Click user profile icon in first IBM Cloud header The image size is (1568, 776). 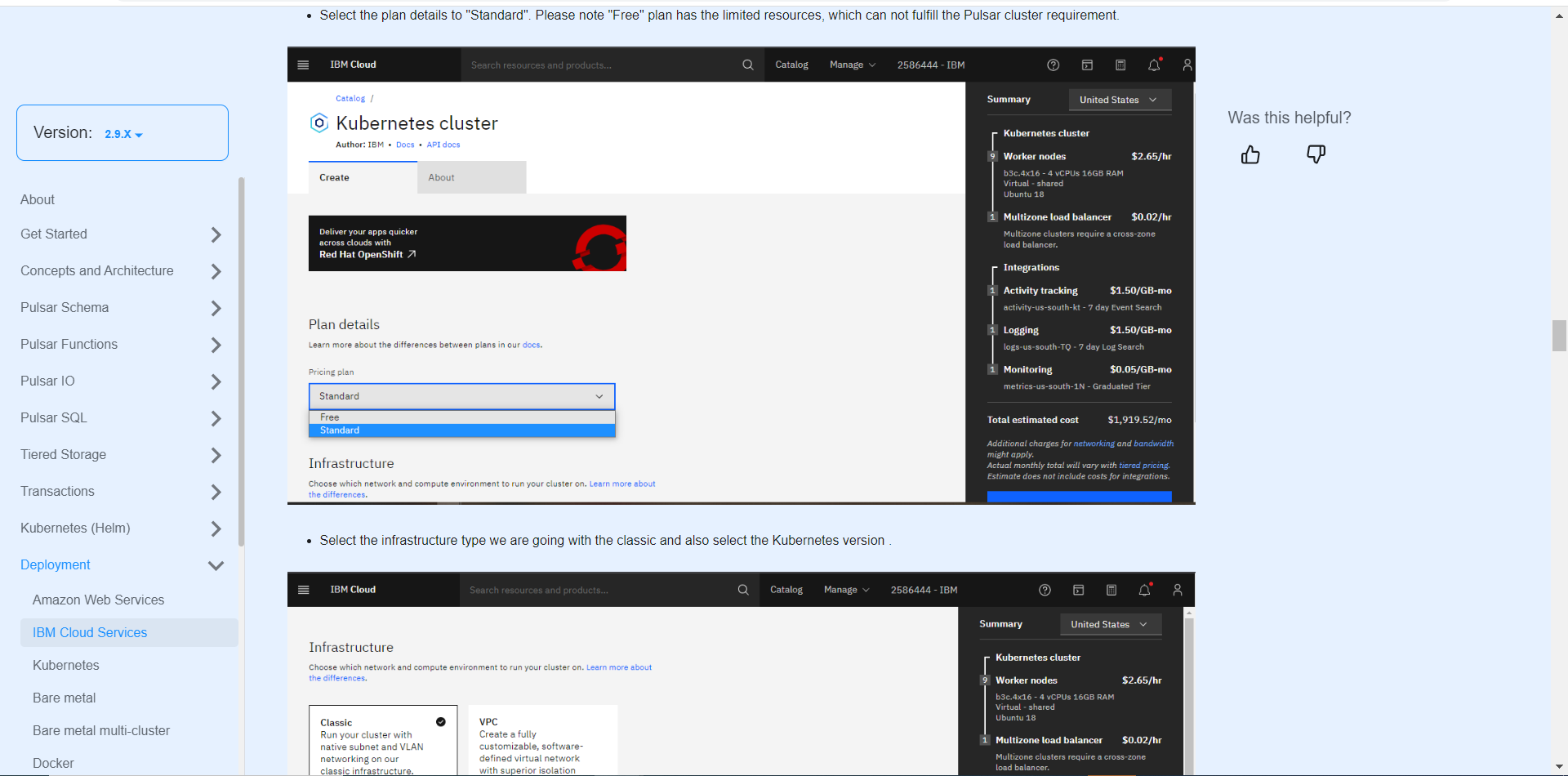point(1187,65)
